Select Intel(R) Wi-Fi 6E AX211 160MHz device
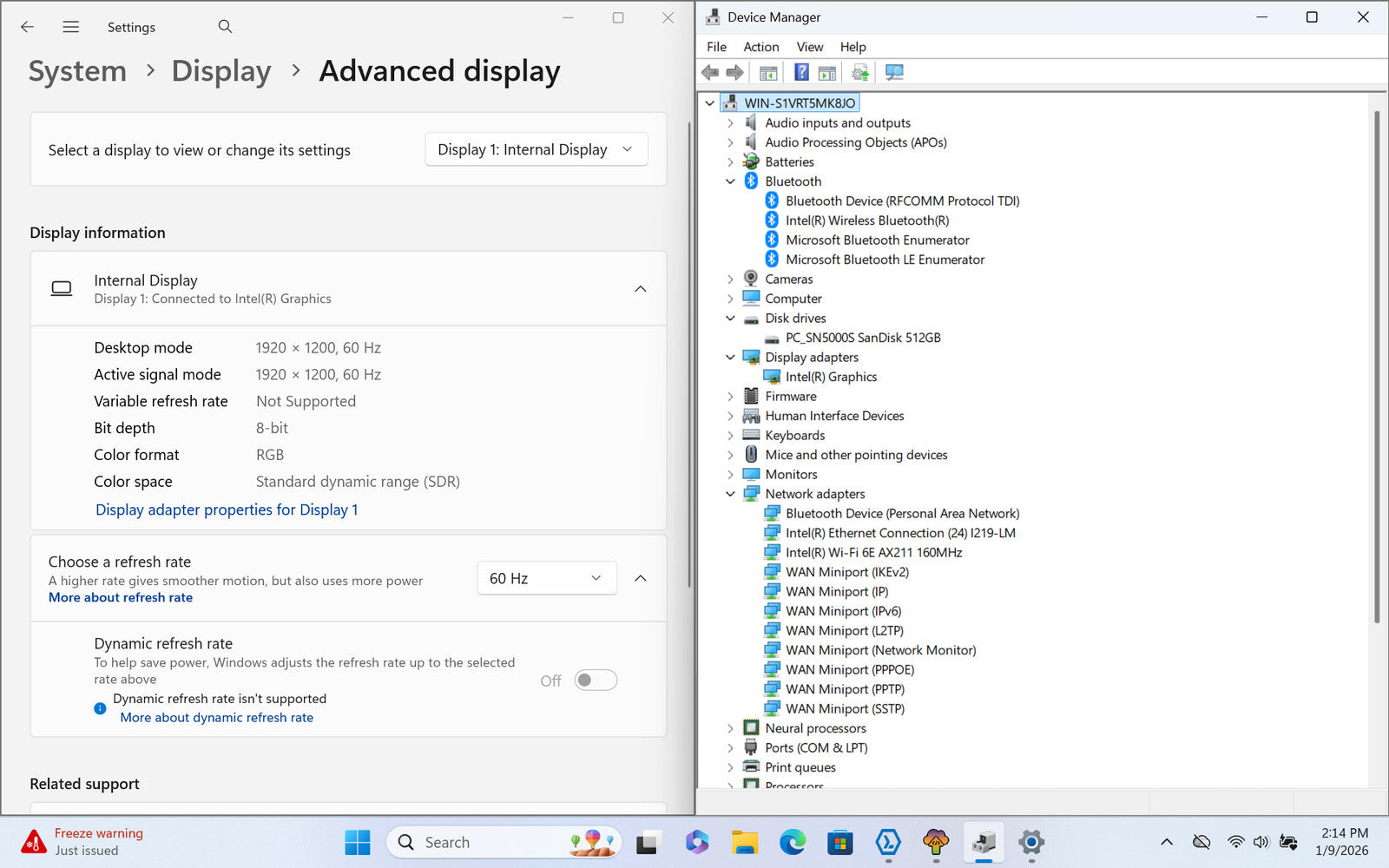 pyautogui.click(x=873, y=553)
